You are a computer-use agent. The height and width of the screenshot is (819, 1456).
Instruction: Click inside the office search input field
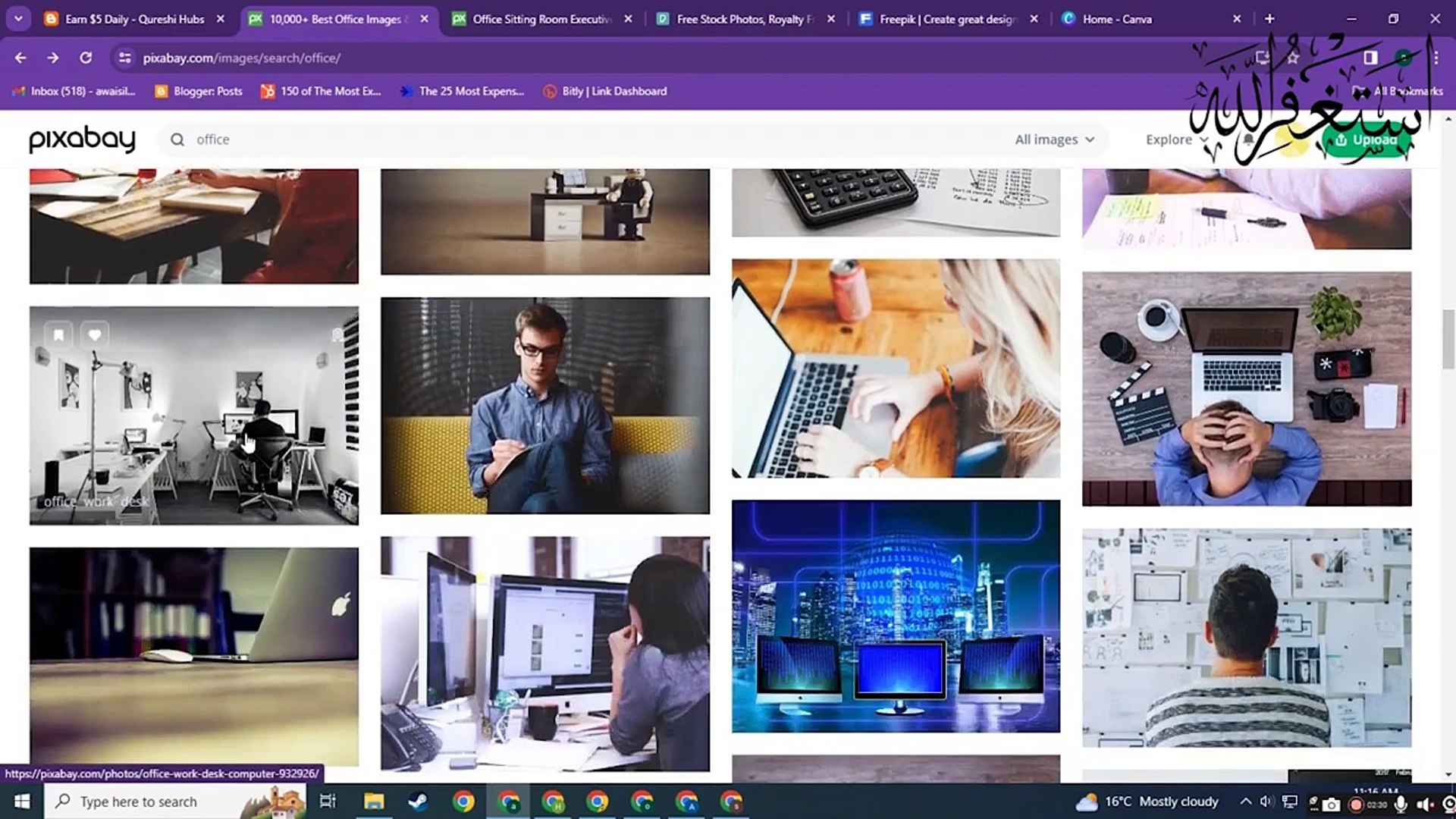tap(379, 140)
